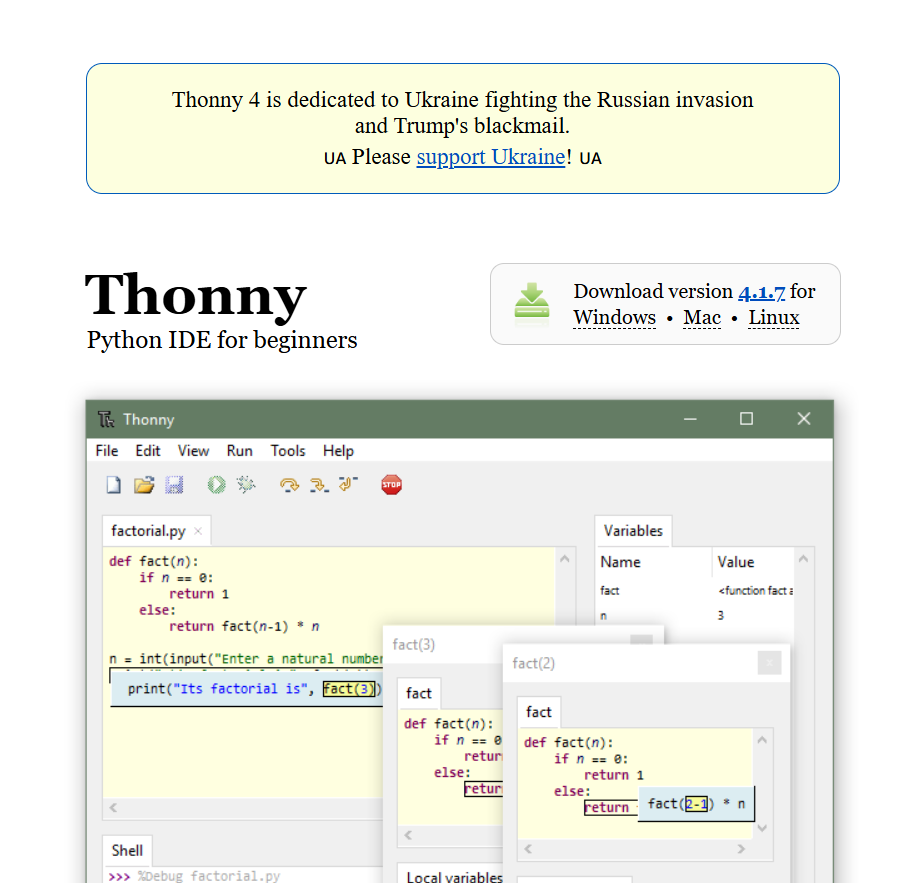906x883 pixels.
Task: Select the Variables panel tab
Action: 633,530
